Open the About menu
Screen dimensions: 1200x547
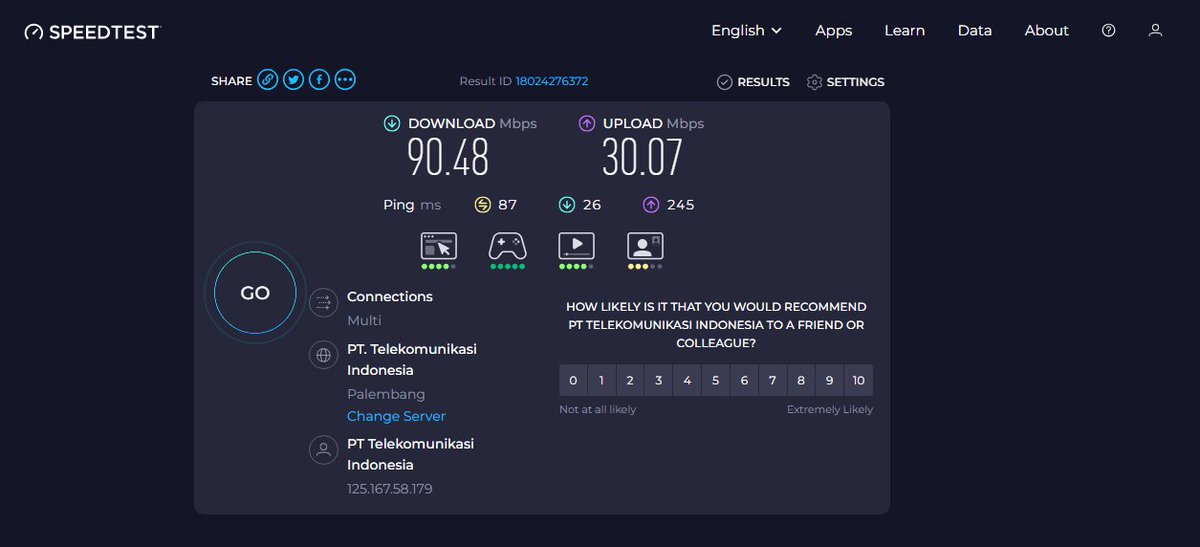[x=1046, y=30]
